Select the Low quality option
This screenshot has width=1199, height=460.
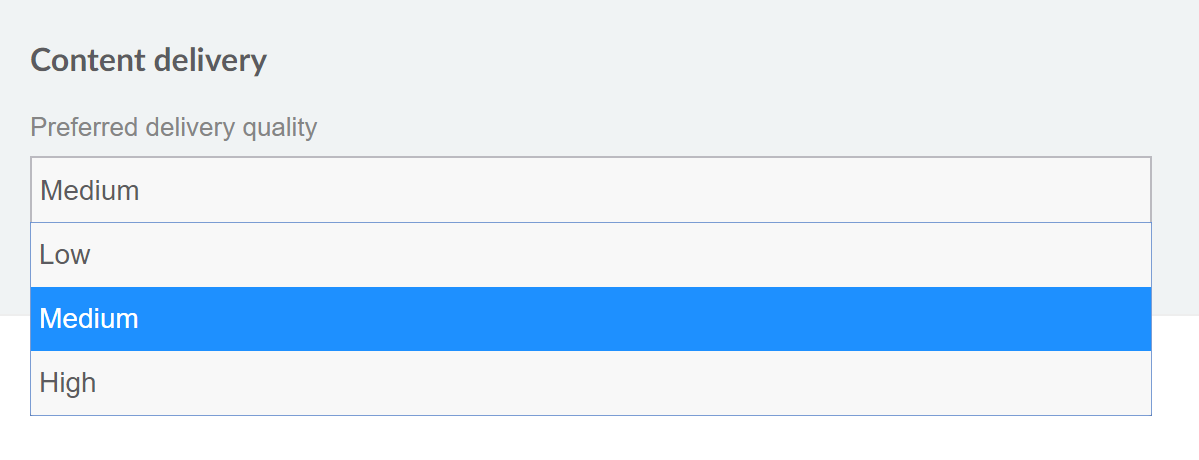(590, 255)
